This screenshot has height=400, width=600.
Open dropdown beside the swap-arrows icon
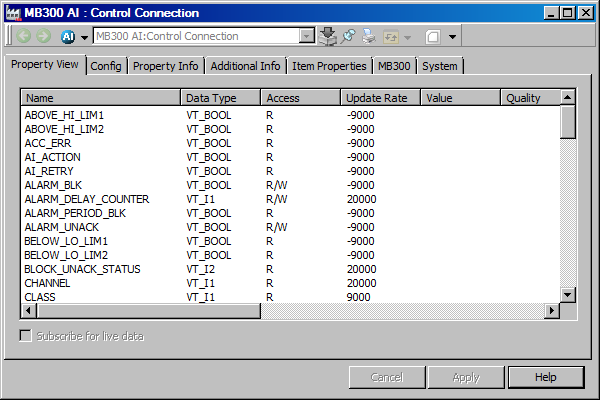[408, 38]
